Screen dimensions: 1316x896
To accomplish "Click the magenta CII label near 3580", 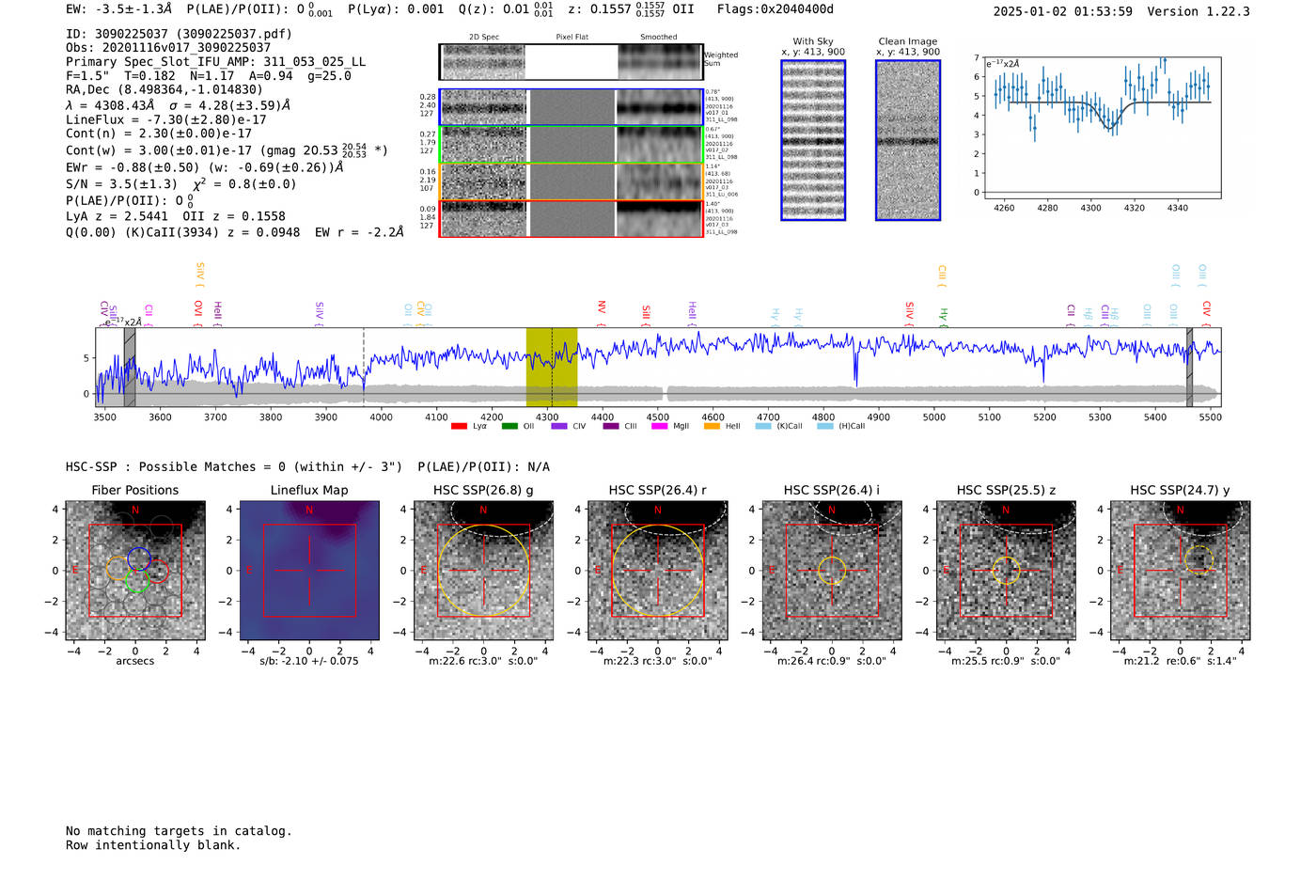I will pos(149,315).
